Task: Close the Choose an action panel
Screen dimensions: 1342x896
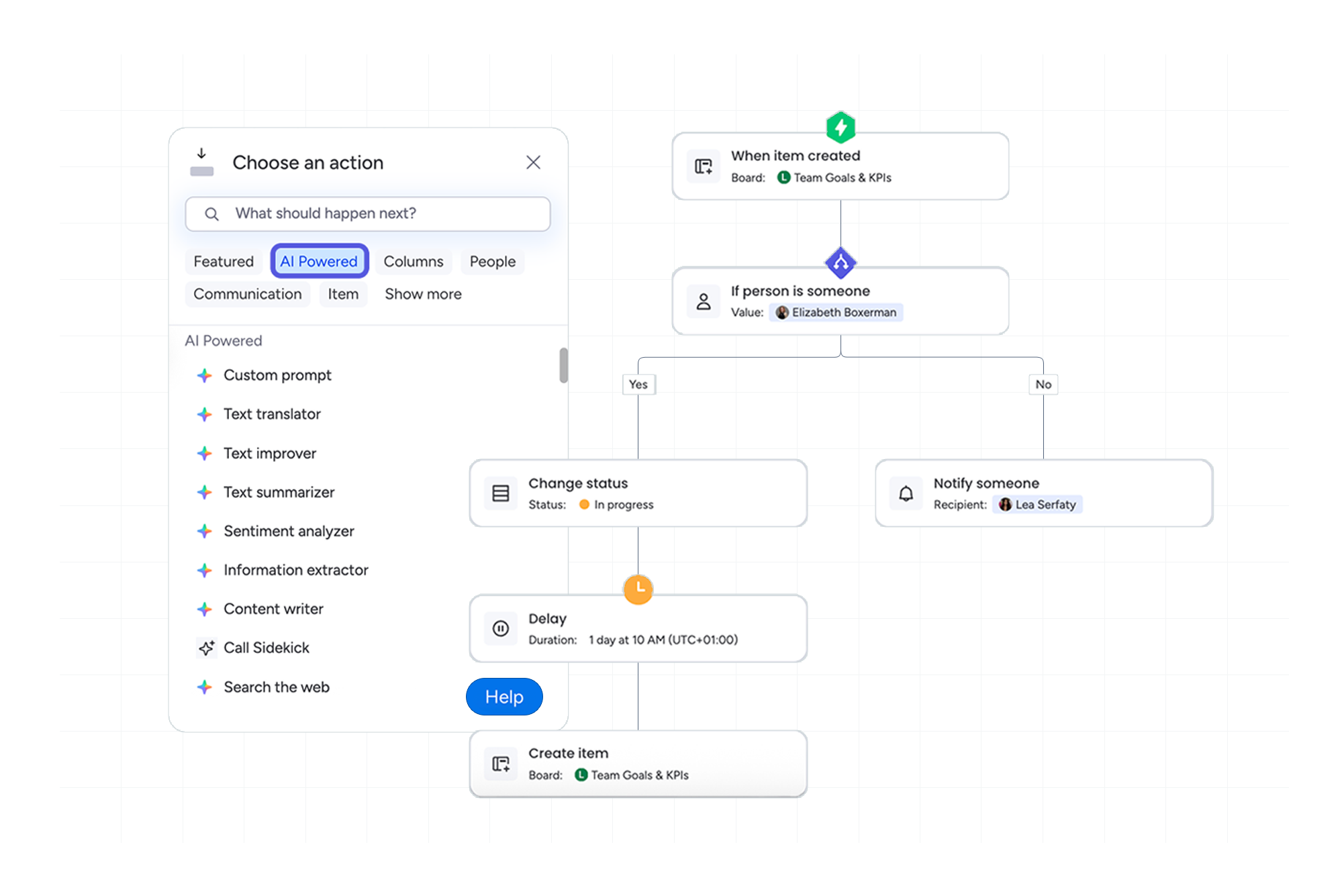Action: coord(533,162)
